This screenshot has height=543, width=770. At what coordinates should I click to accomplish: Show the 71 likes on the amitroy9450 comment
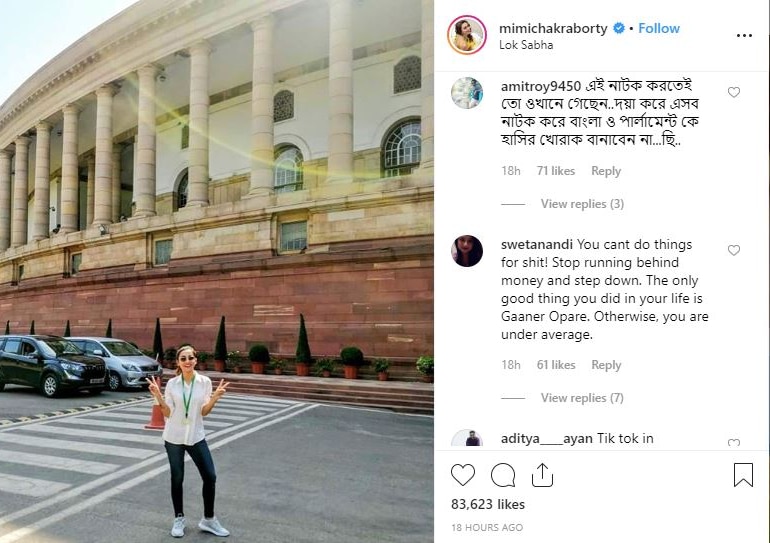coord(555,171)
